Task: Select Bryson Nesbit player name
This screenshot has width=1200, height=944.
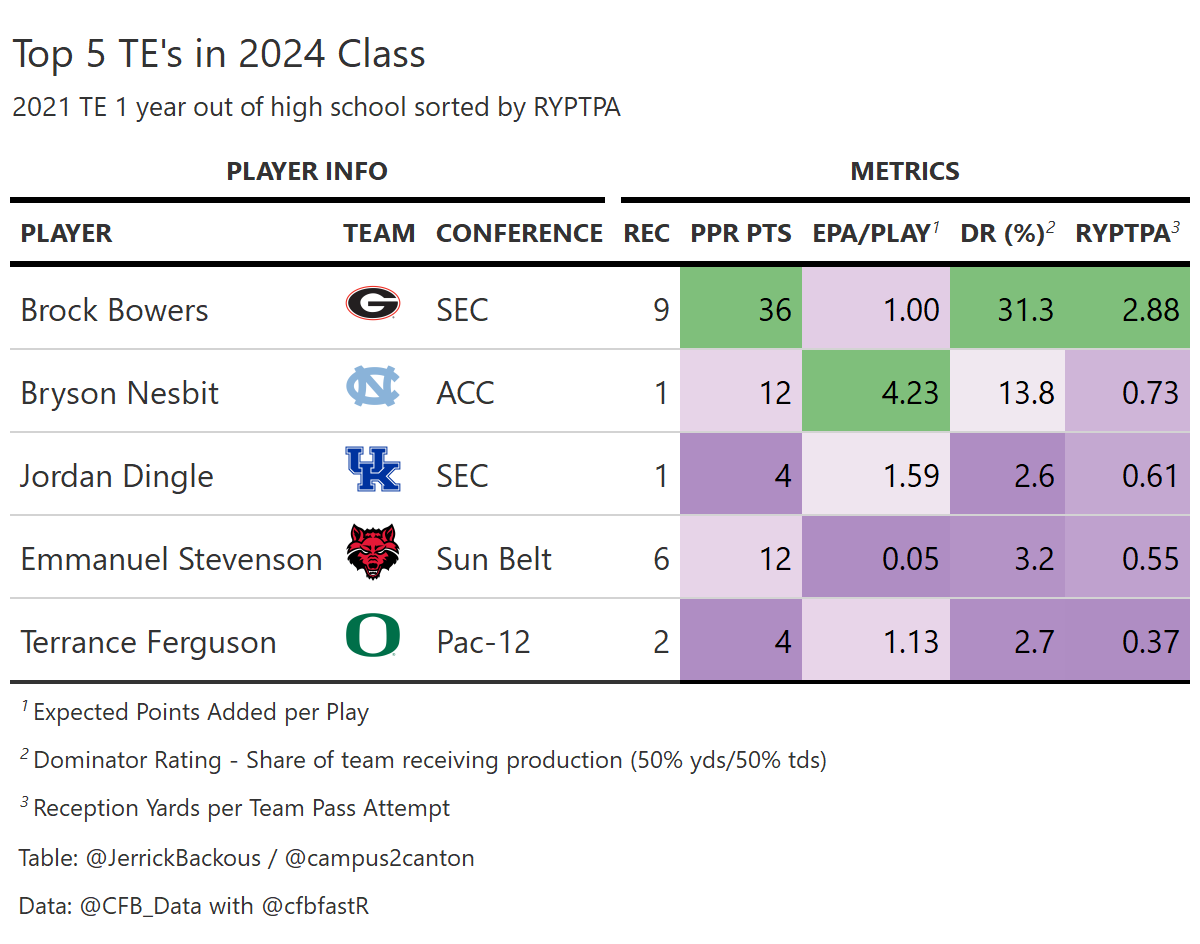Action: pos(119,393)
